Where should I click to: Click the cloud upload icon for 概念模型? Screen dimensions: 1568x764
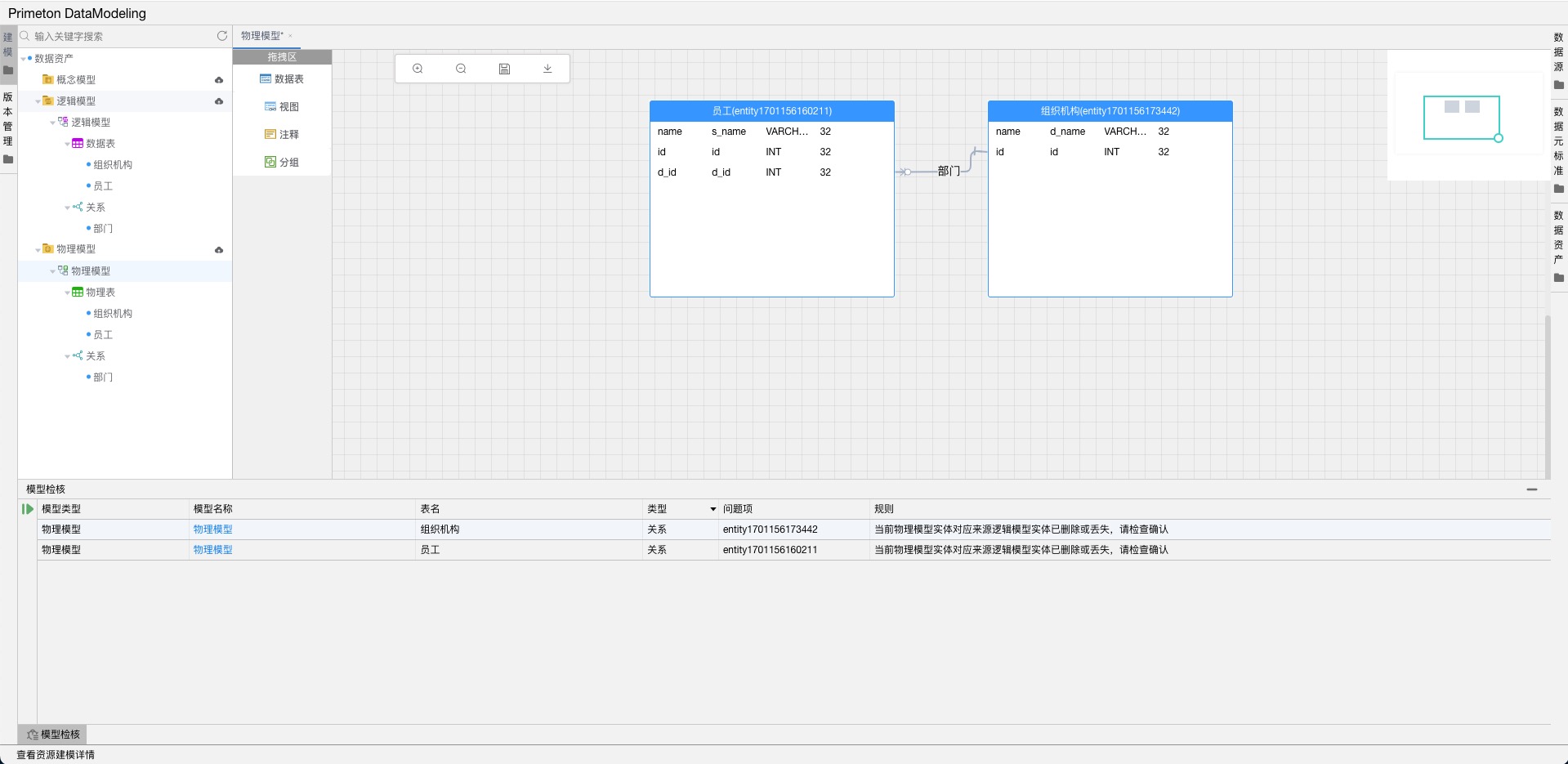coord(219,80)
